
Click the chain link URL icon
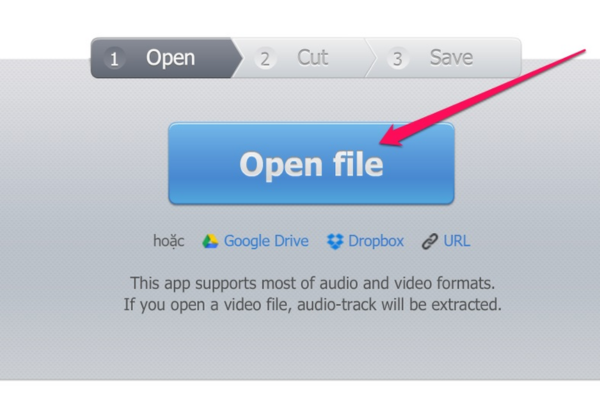click(x=430, y=242)
